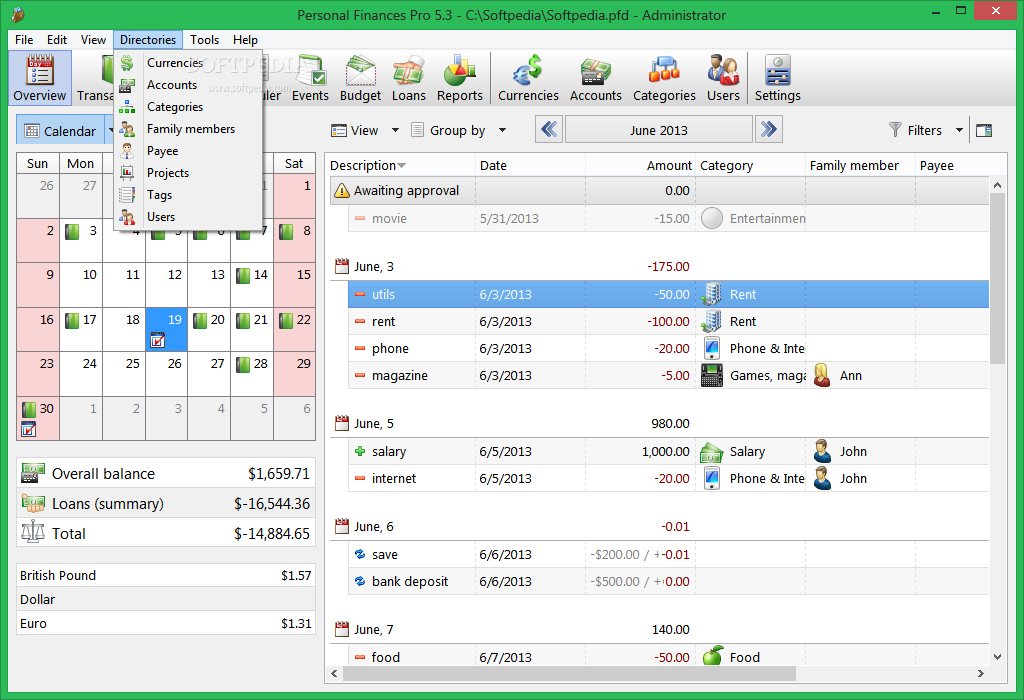Open the Settings toolbar icon
This screenshot has height=700, width=1024.
point(777,78)
